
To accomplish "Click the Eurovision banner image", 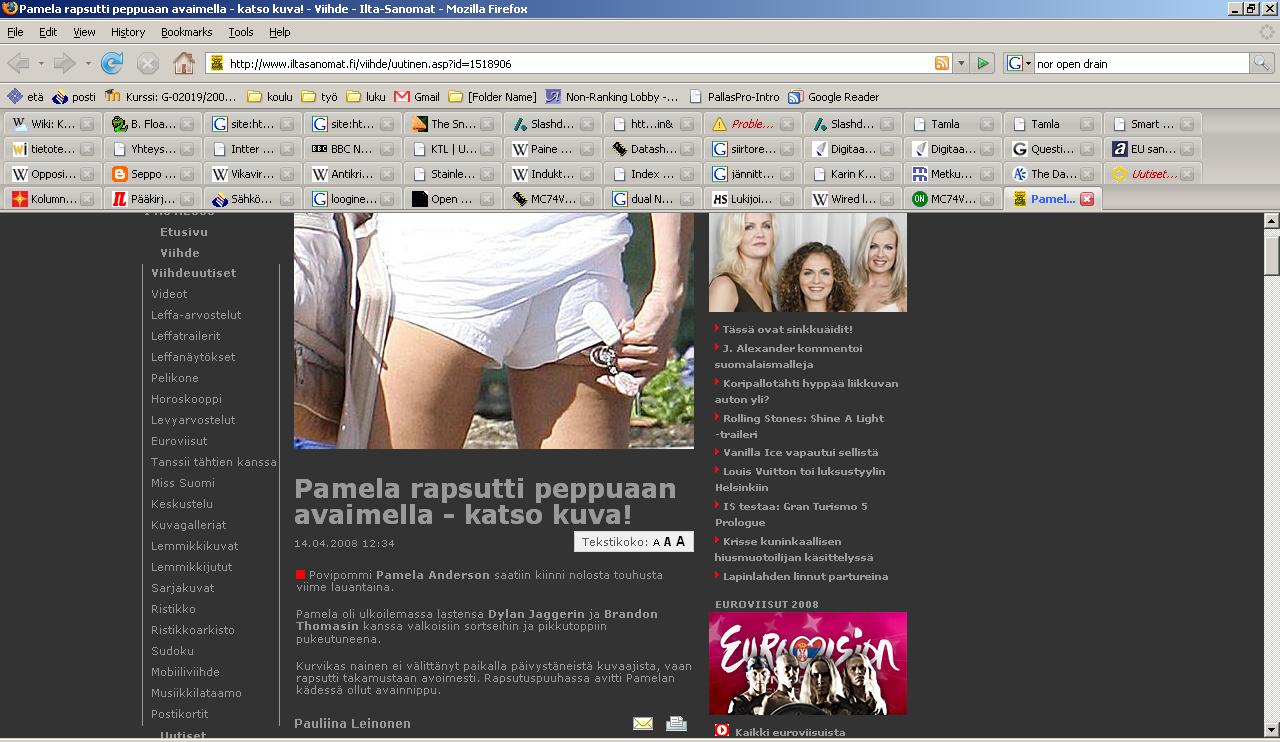I will [807, 663].
